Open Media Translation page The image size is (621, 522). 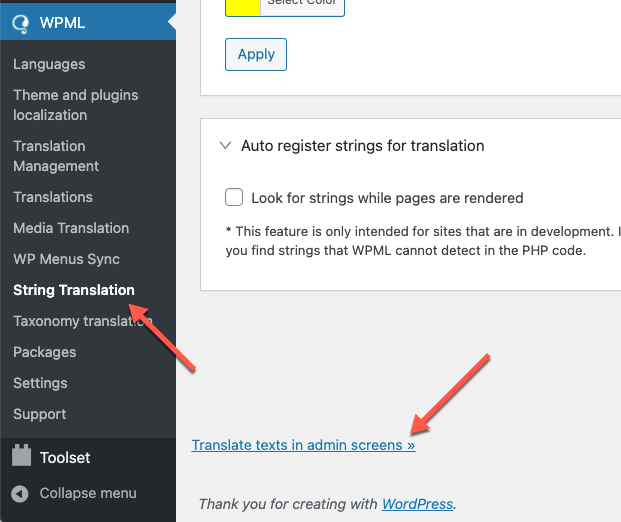[71, 228]
